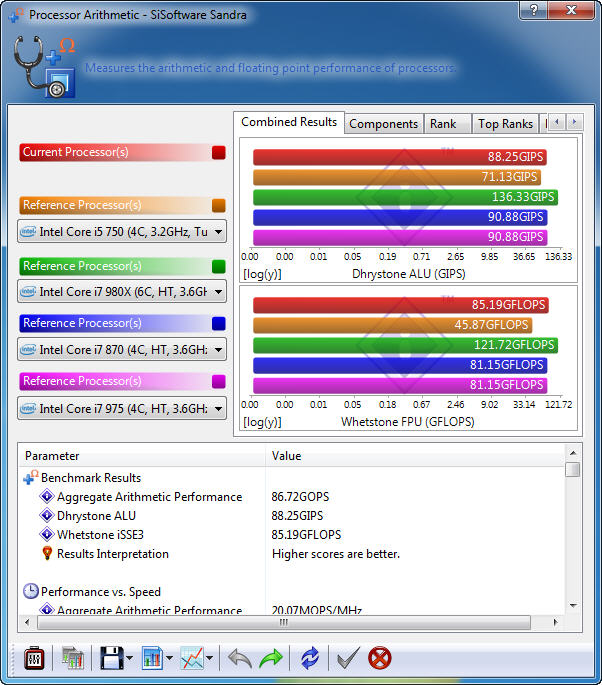Click the 85.19GFLOPS value cell

(x=306, y=534)
